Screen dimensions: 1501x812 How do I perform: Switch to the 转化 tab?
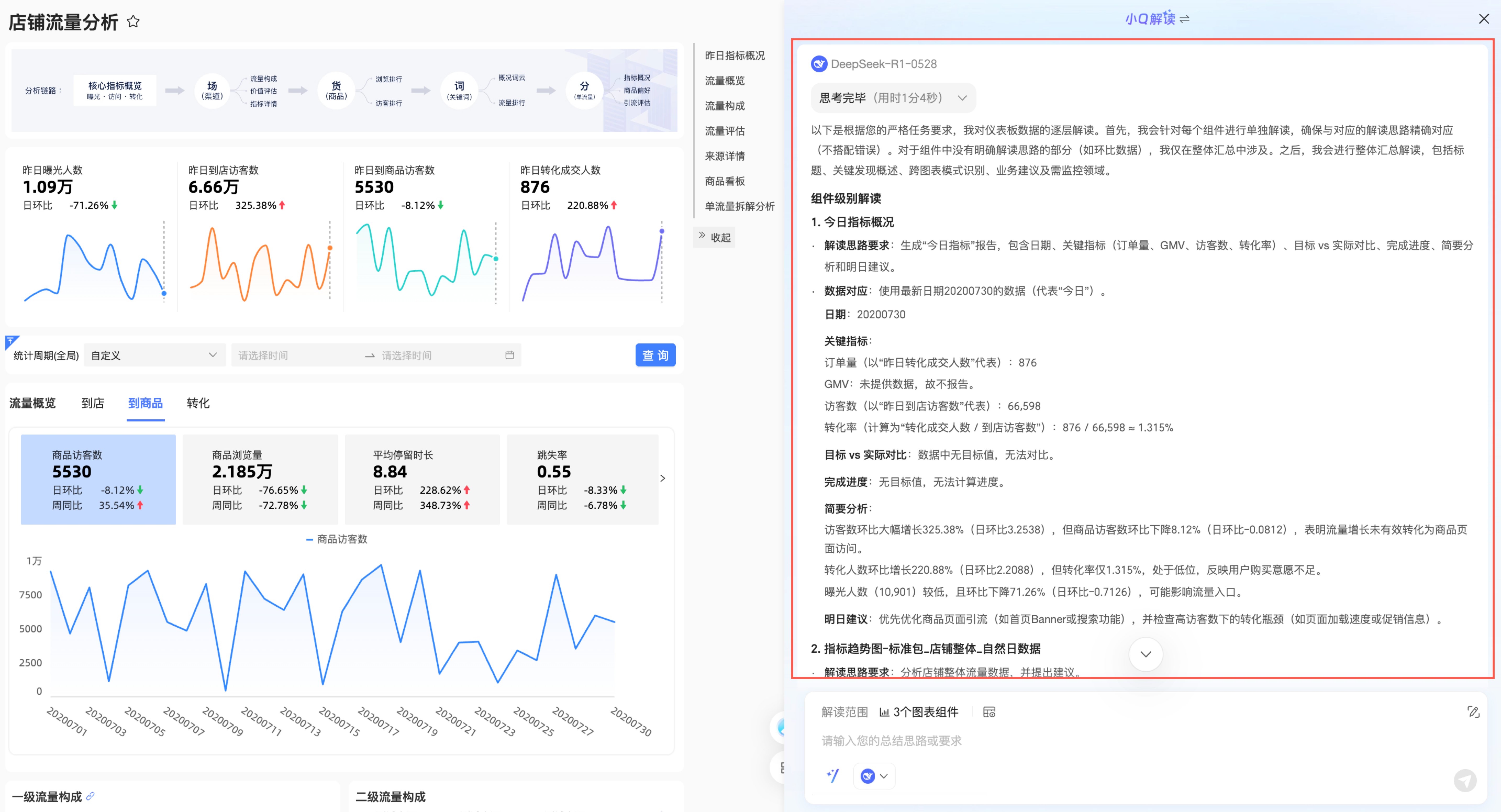(198, 403)
